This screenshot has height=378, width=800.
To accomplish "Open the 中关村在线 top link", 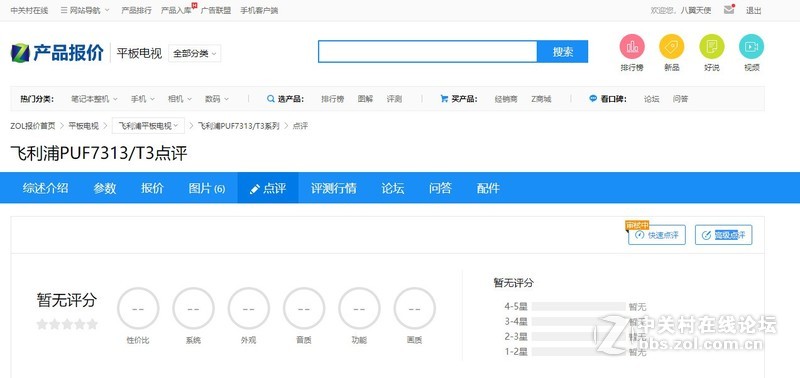I will click(29, 10).
